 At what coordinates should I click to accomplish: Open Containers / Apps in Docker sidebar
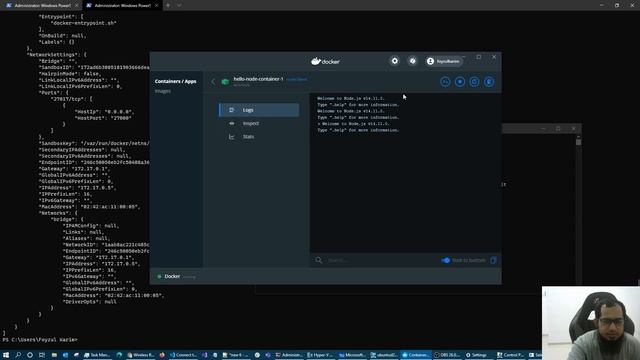click(x=176, y=81)
